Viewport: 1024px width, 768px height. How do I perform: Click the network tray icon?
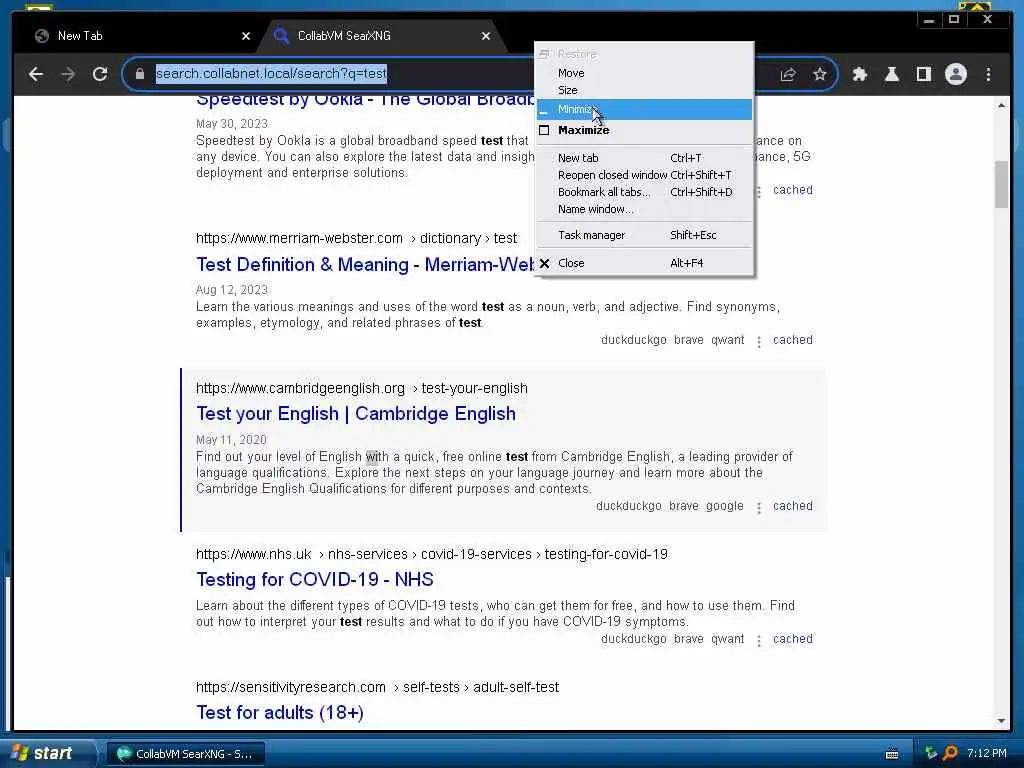[931, 754]
